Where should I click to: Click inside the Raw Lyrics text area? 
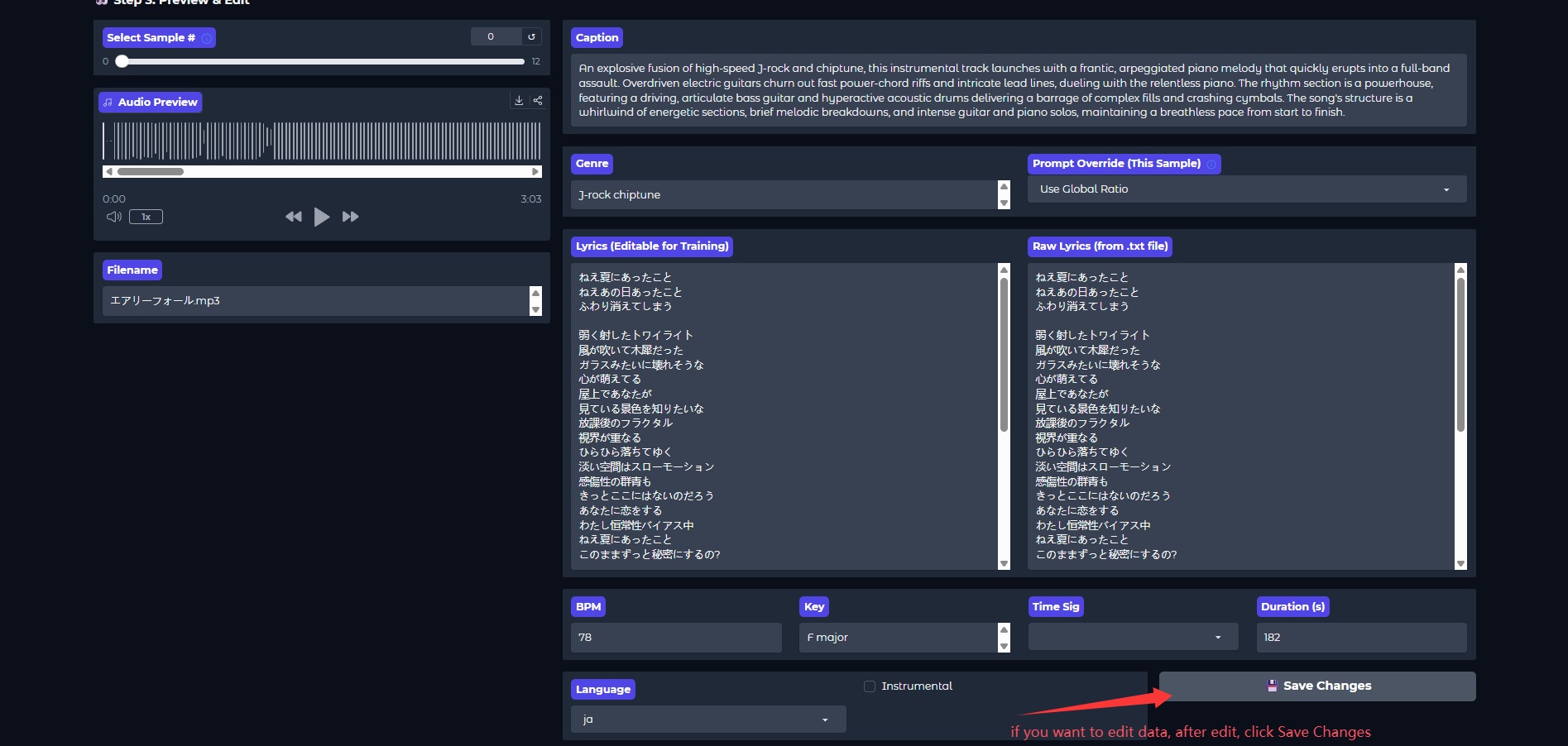pyautogui.click(x=1241, y=416)
